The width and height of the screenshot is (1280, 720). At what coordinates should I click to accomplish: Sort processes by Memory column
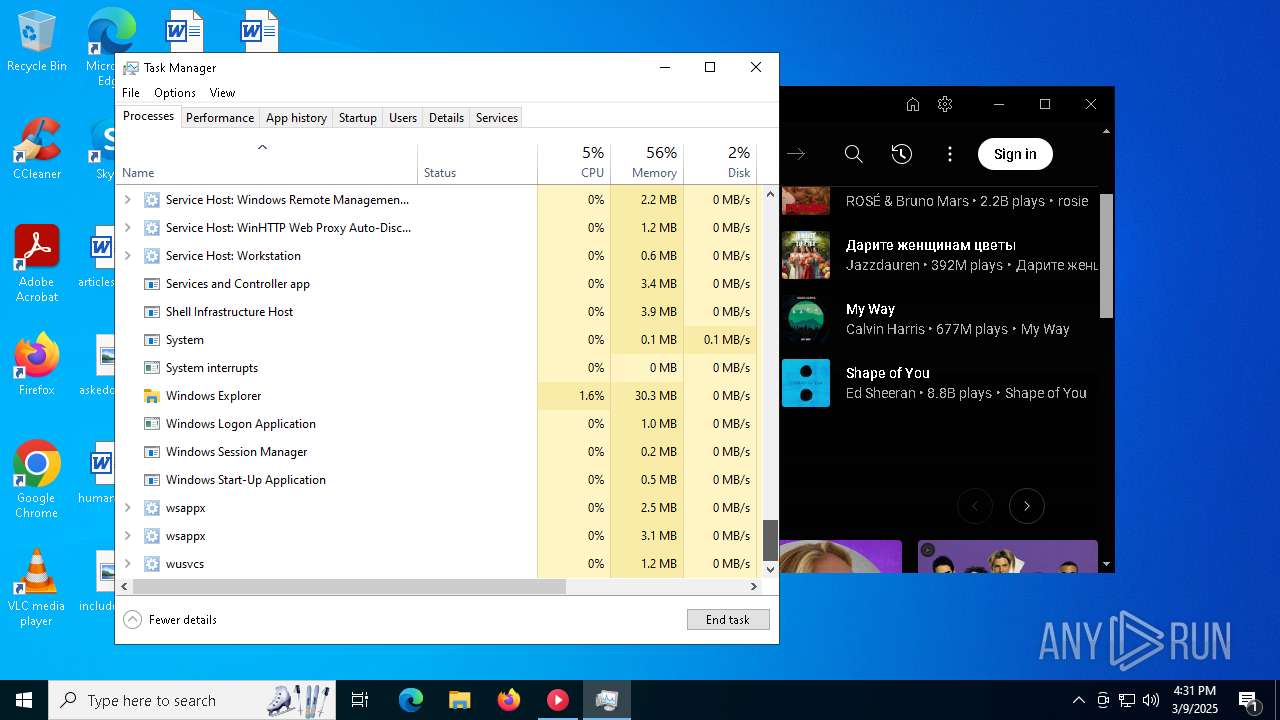click(647, 164)
